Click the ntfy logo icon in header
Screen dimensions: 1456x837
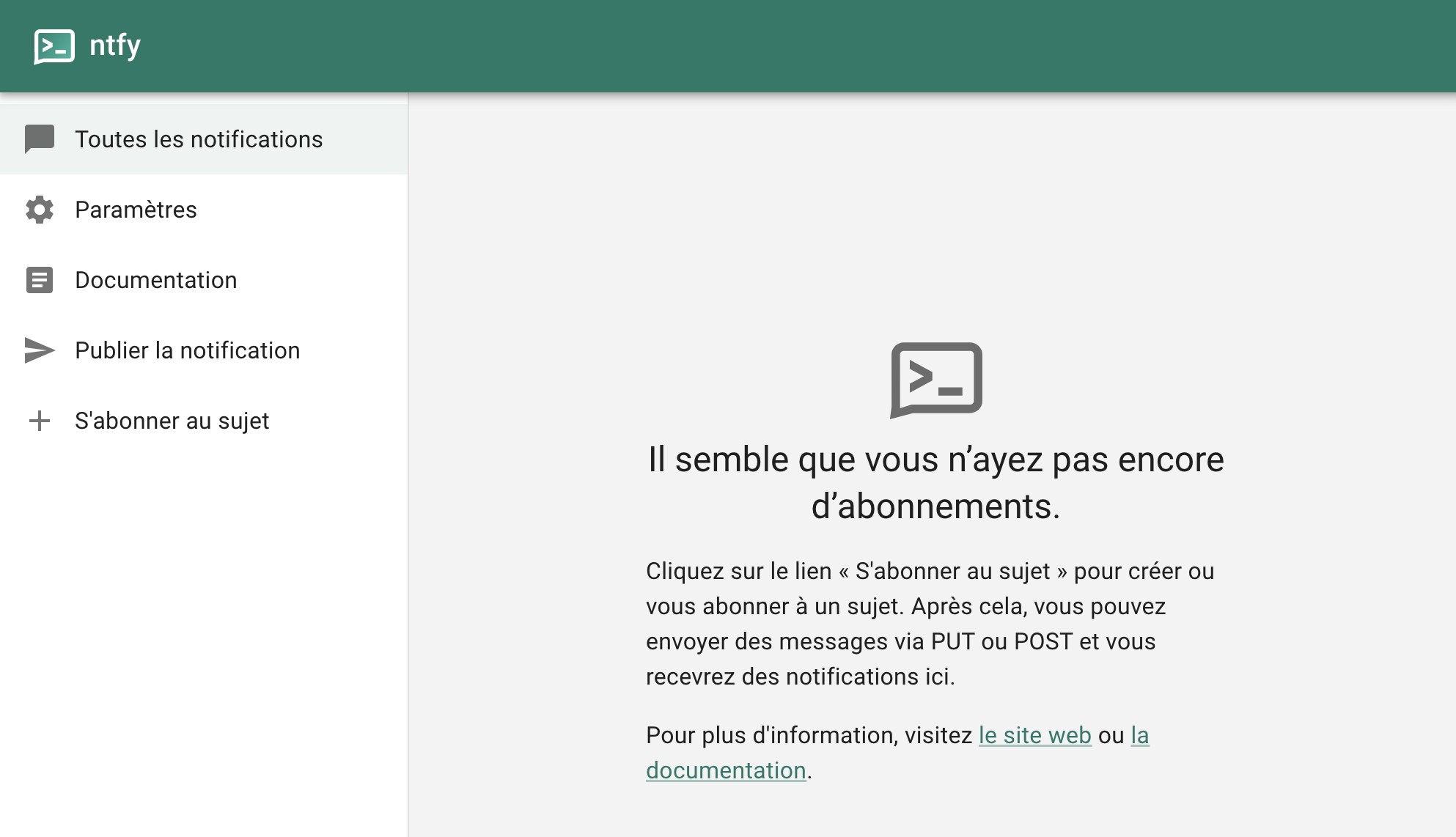pyautogui.click(x=54, y=46)
